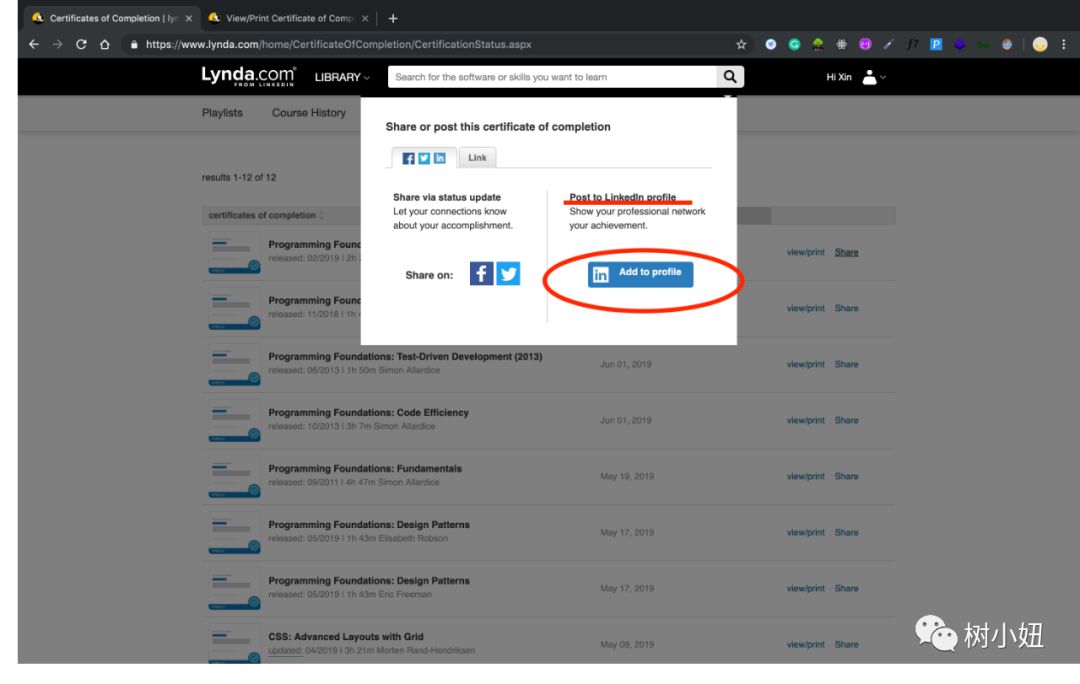Click the Lynda.com logo
1080x684 pixels.
point(249,76)
